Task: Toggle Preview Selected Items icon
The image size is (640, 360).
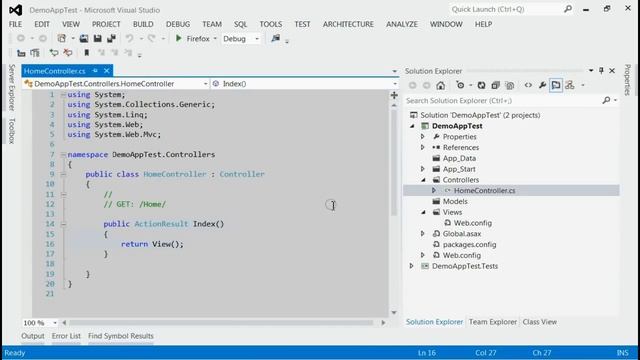Action: click(556, 85)
